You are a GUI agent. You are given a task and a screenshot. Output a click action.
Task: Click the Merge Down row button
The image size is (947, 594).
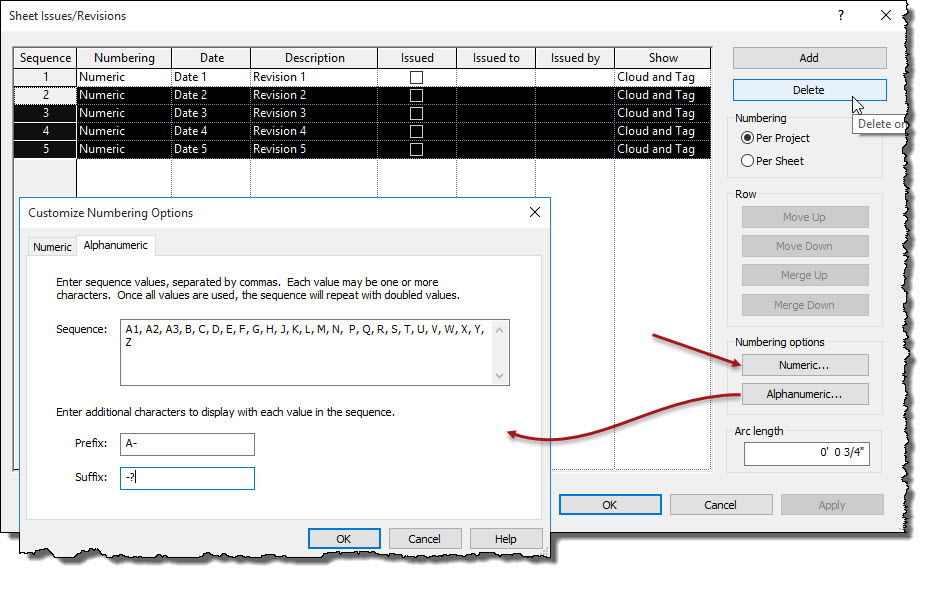click(x=805, y=304)
